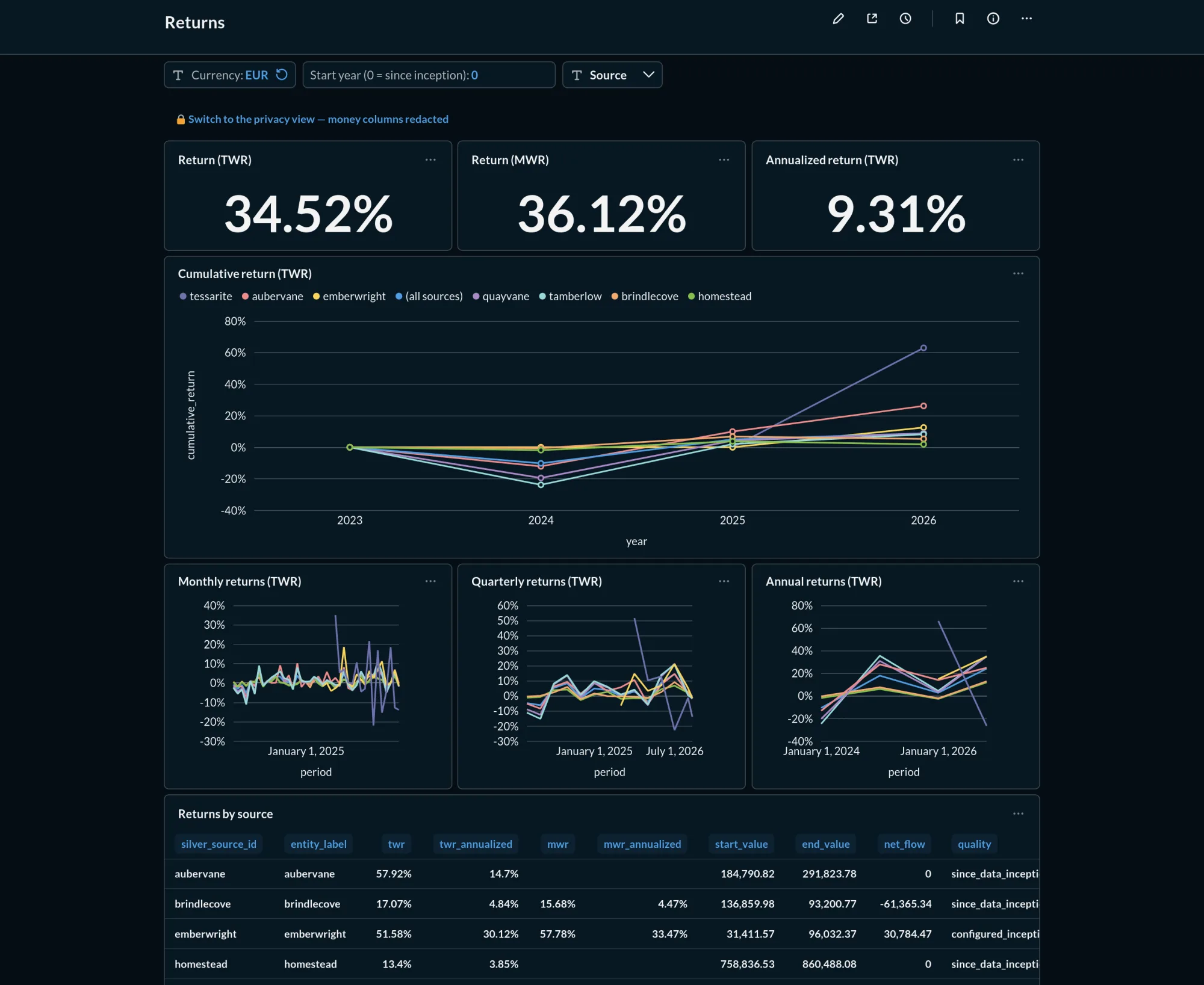1204x985 pixels.
Task: Toggle tamberlow series in chart legend
Action: coord(571,297)
